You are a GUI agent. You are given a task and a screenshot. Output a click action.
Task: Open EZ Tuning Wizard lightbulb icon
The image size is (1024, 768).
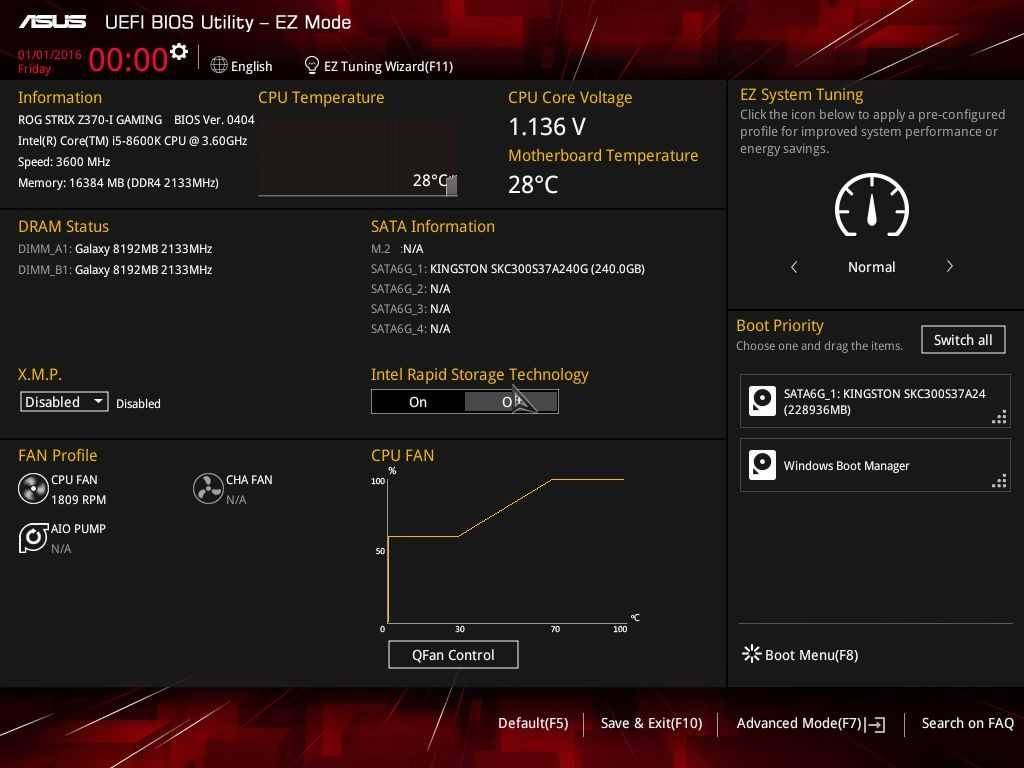coord(312,65)
